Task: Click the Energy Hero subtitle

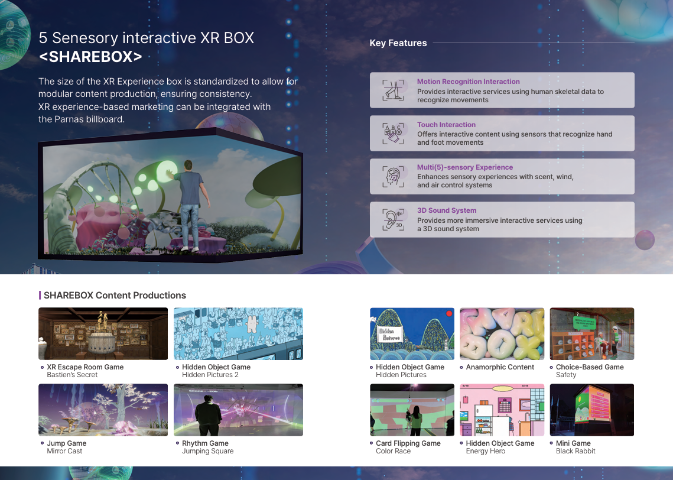Action: pyautogui.click(x=485, y=451)
